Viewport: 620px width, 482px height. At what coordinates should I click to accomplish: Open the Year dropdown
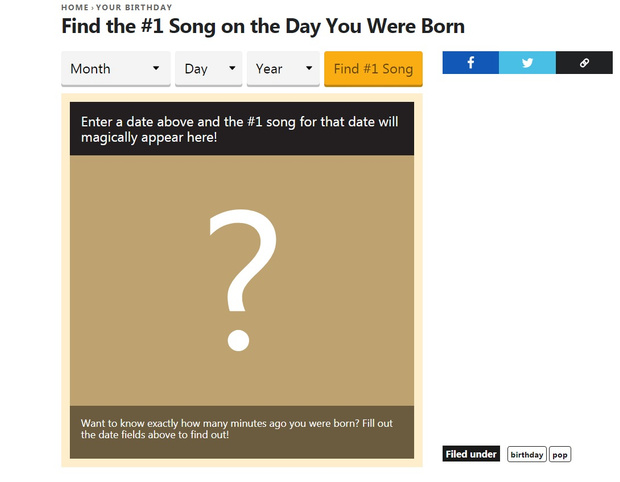(x=283, y=68)
